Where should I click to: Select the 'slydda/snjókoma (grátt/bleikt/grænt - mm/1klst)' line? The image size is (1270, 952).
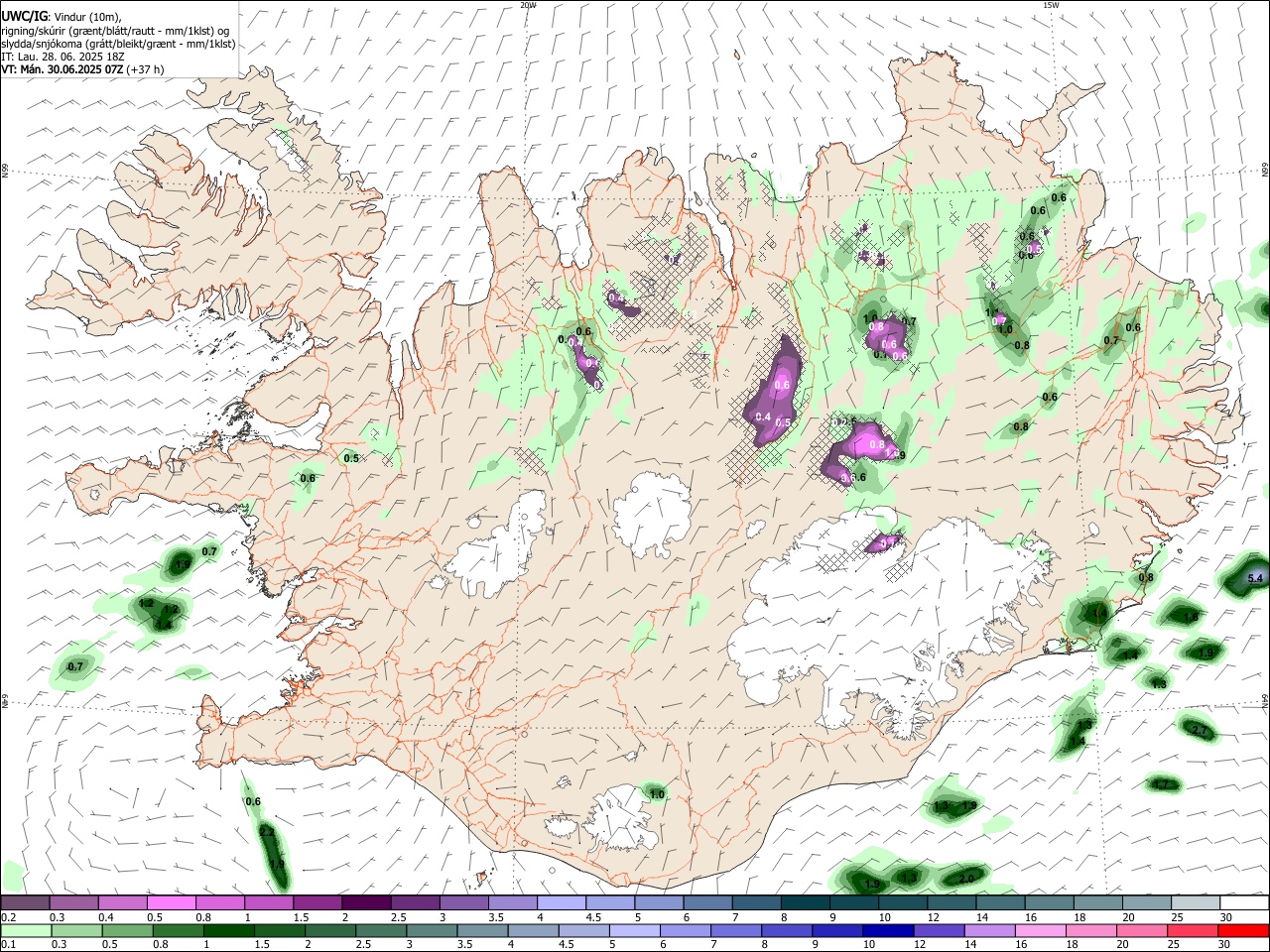pos(119,44)
